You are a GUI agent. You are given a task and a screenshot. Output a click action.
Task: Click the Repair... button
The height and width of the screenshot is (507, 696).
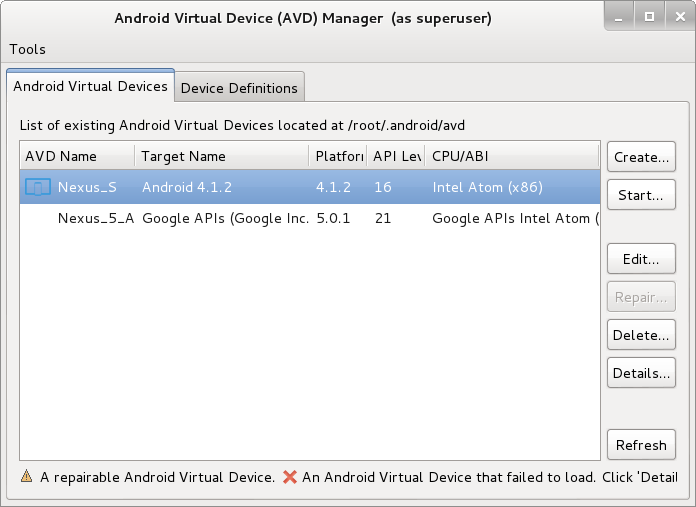pyautogui.click(x=641, y=297)
